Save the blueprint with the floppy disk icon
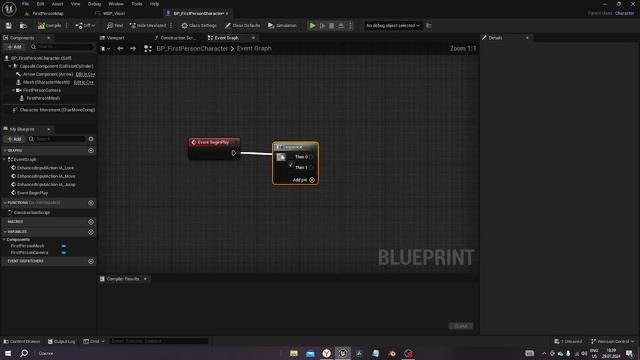Viewport: 640px width, 360px height. point(9,25)
